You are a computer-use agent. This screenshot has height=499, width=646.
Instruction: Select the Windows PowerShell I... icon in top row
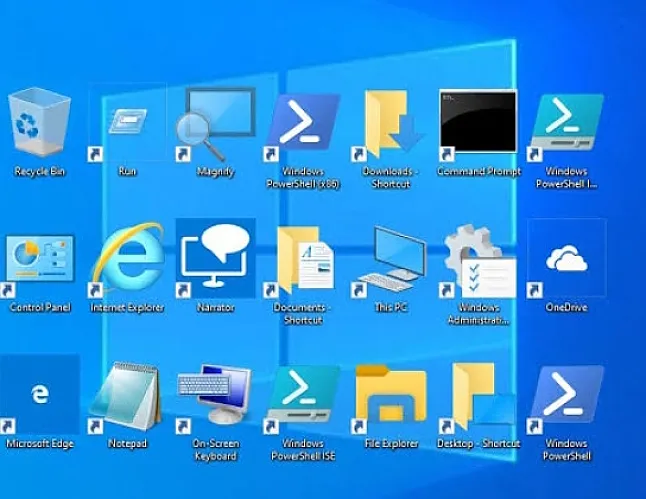[x=566, y=126]
